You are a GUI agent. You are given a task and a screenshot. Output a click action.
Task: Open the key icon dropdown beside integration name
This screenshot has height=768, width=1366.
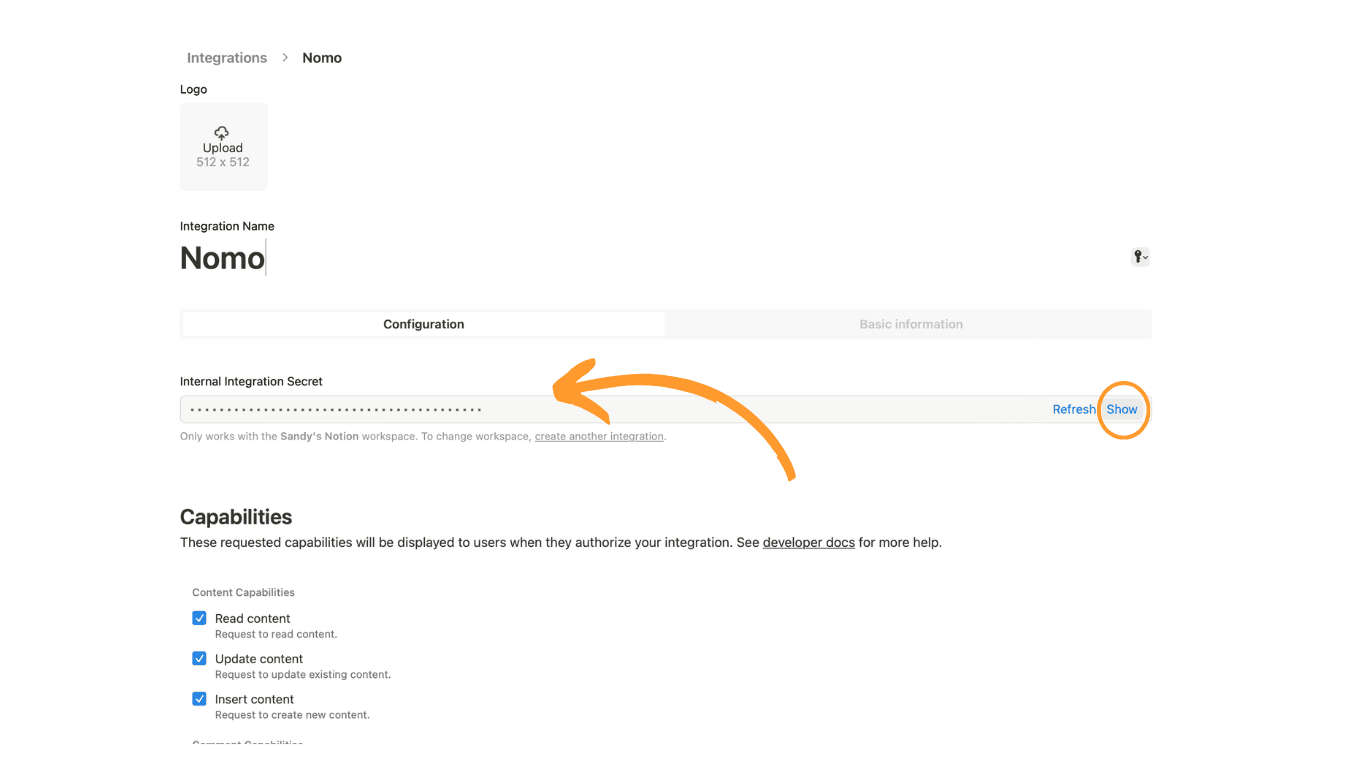pos(1140,257)
